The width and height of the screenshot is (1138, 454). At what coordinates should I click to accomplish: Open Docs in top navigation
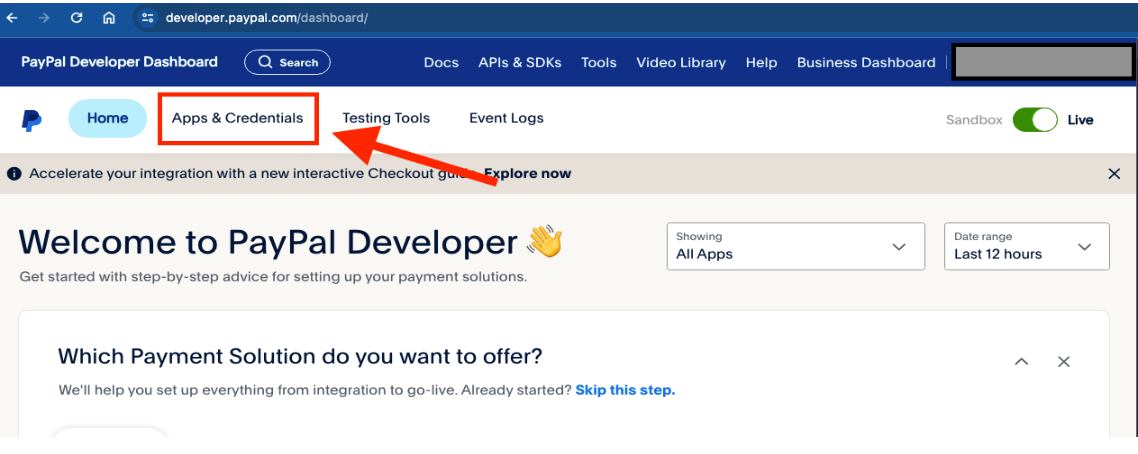[x=441, y=62]
